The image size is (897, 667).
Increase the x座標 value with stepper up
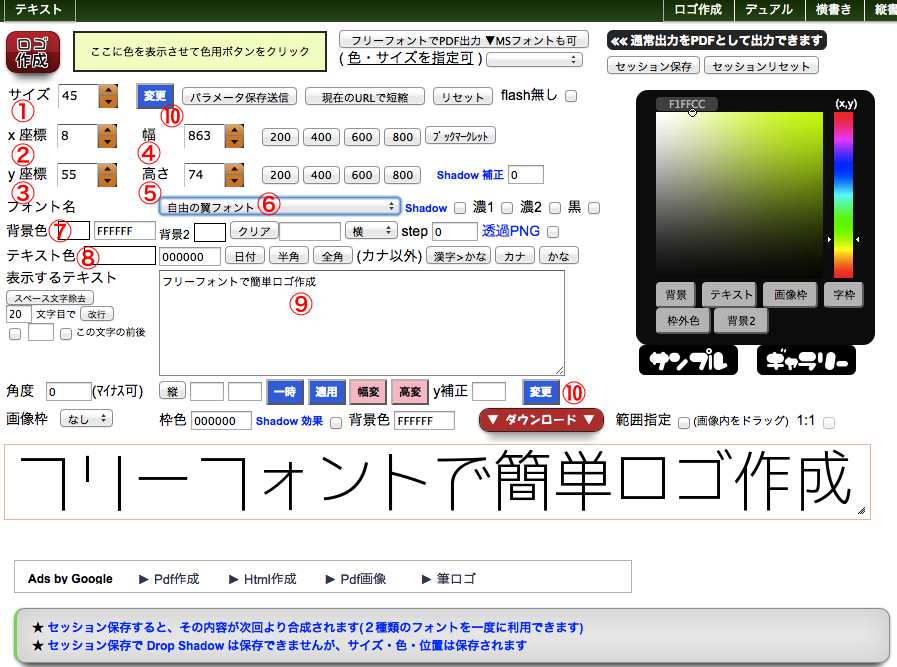(x=107, y=130)
